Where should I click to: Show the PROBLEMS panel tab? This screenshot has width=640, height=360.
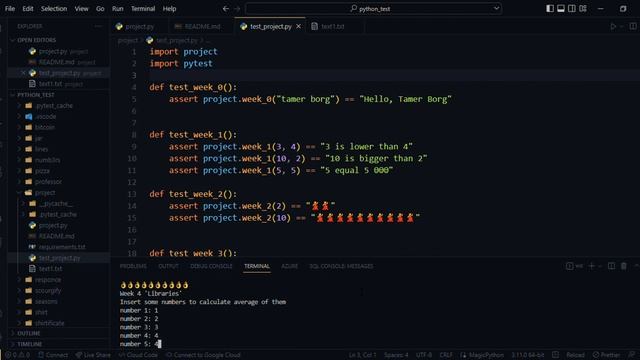click(133, 266)
